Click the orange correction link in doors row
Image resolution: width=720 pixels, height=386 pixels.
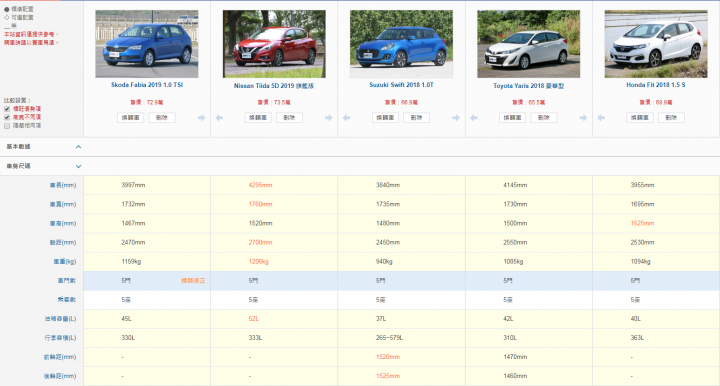(x=193, y=280)
